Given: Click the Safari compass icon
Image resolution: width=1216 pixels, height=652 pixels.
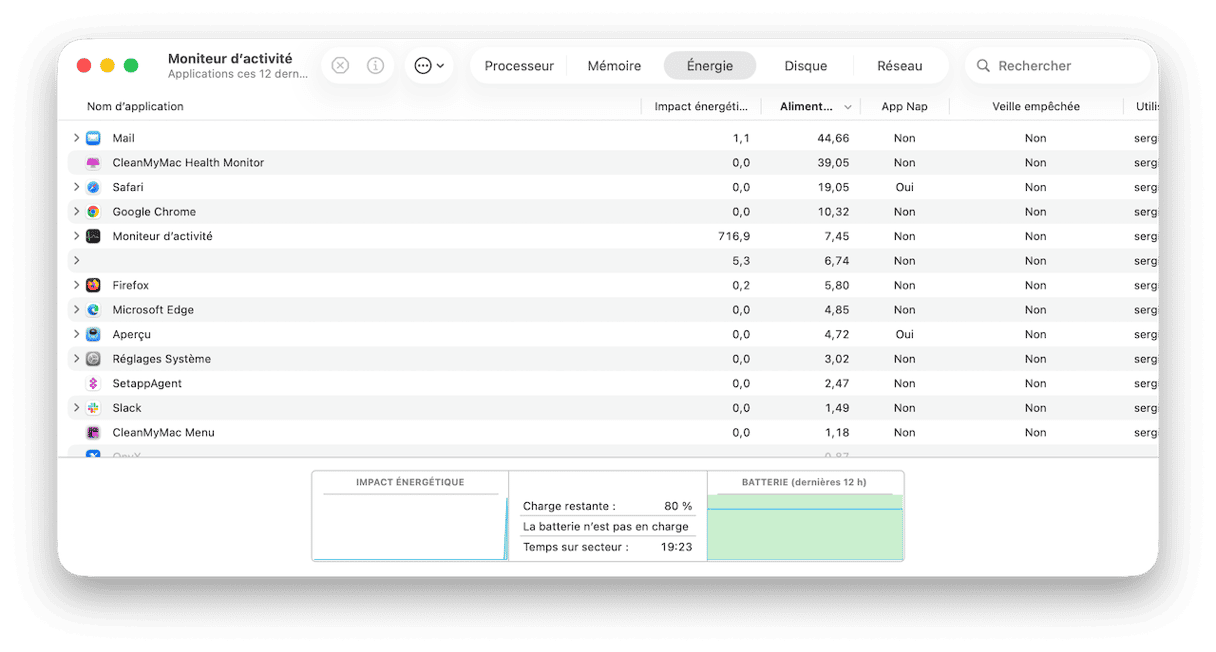Looking at the screenshot, I should 93,187.
